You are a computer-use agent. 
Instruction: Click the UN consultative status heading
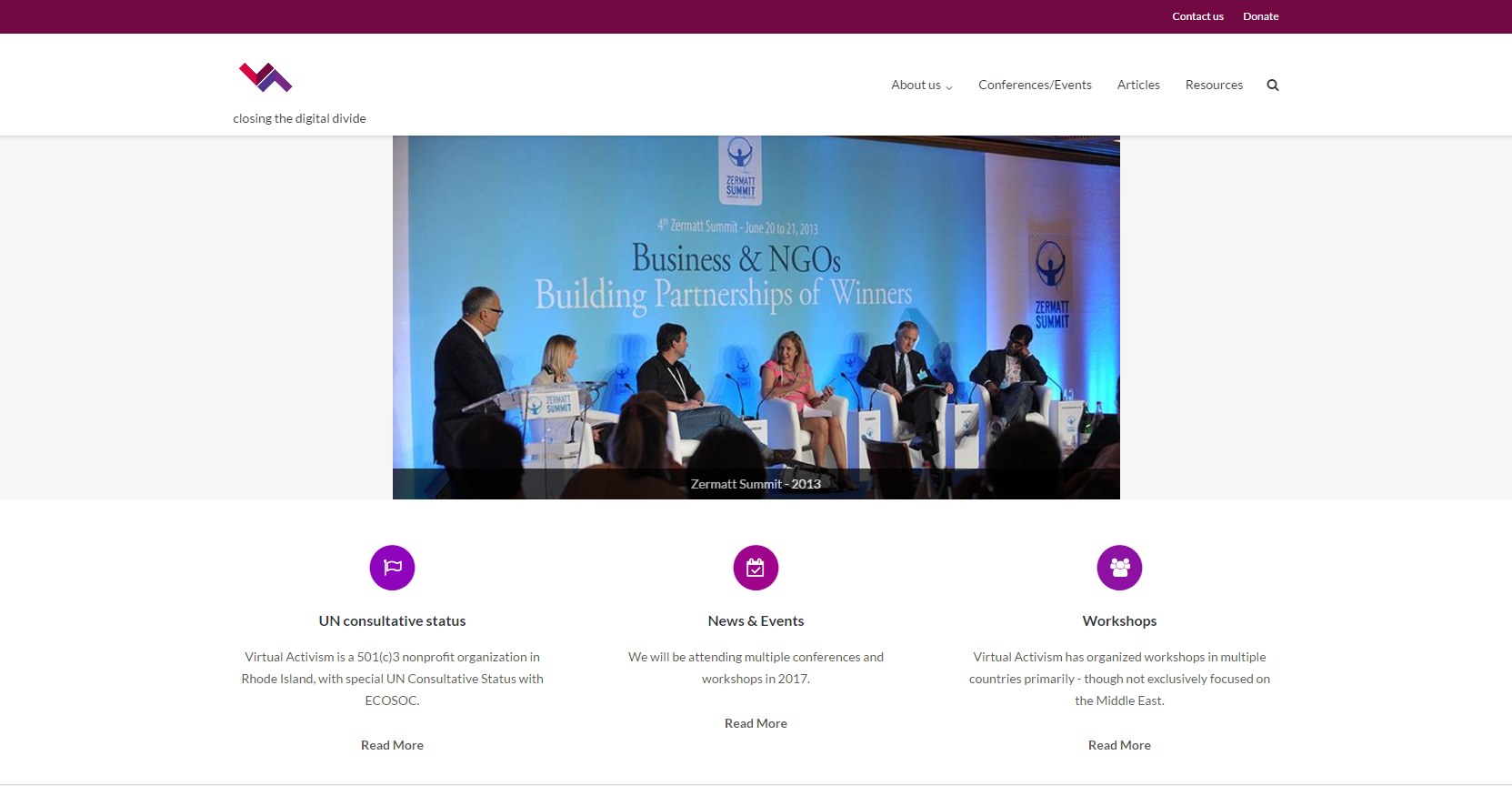392,621
